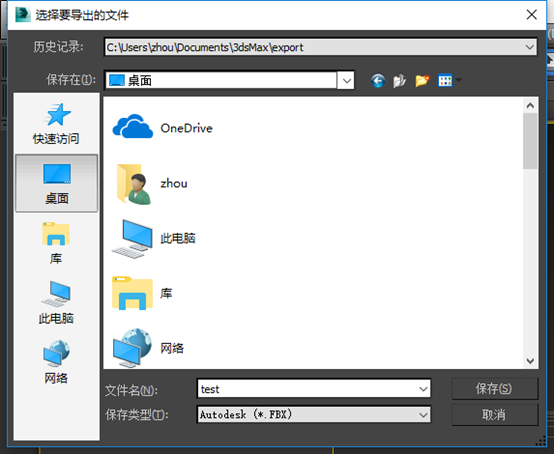Viewport: 554px width, 454px height.
Task: Click the 3ds Max logo in title bar
Action: pos(23,15)
